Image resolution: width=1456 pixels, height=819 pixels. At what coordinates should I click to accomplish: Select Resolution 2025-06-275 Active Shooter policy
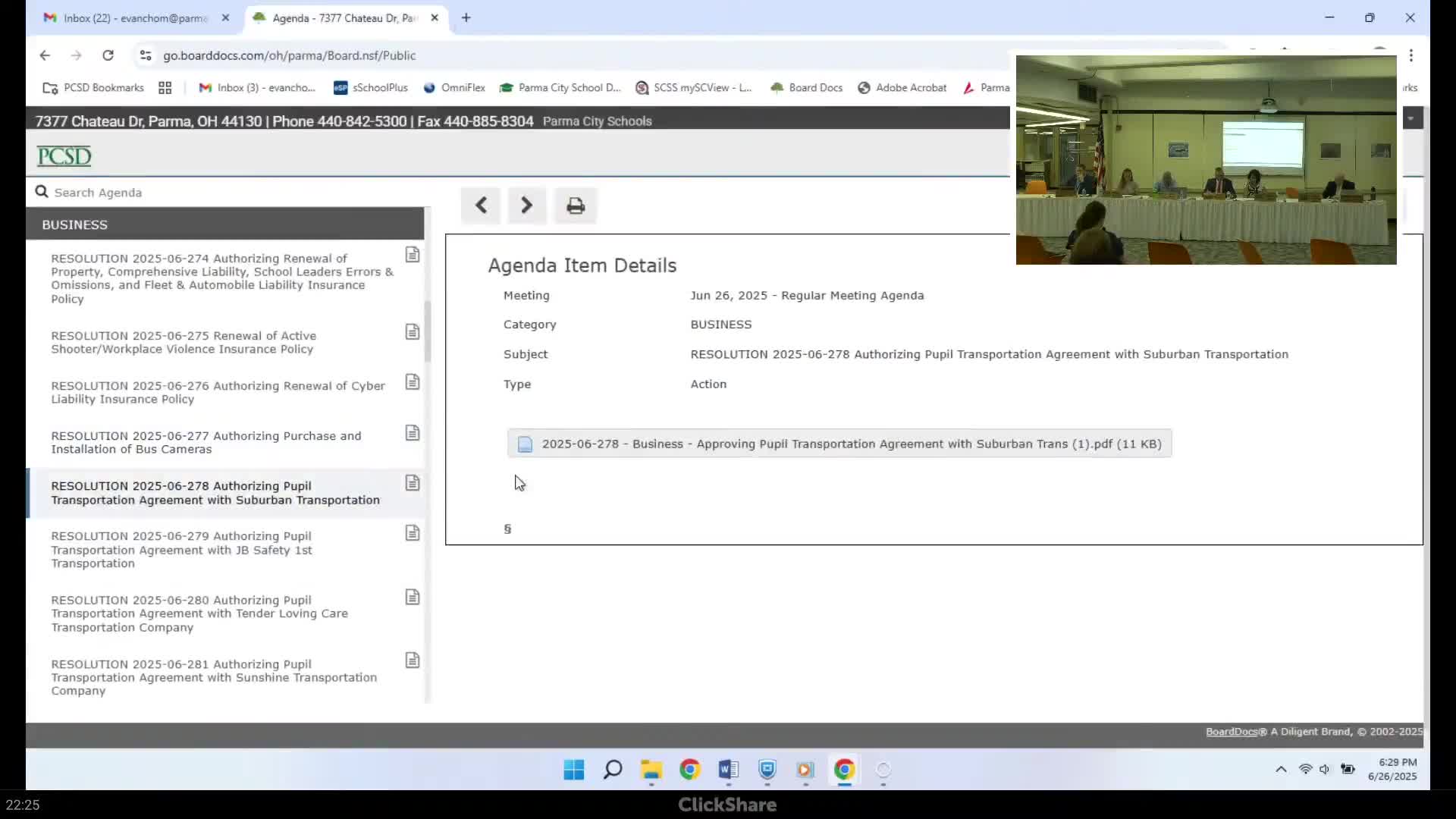click(184, 342)
